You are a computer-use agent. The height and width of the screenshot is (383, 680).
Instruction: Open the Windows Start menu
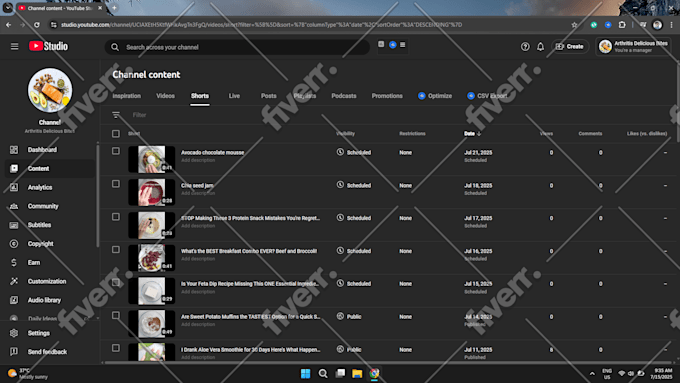coord(305,373)
